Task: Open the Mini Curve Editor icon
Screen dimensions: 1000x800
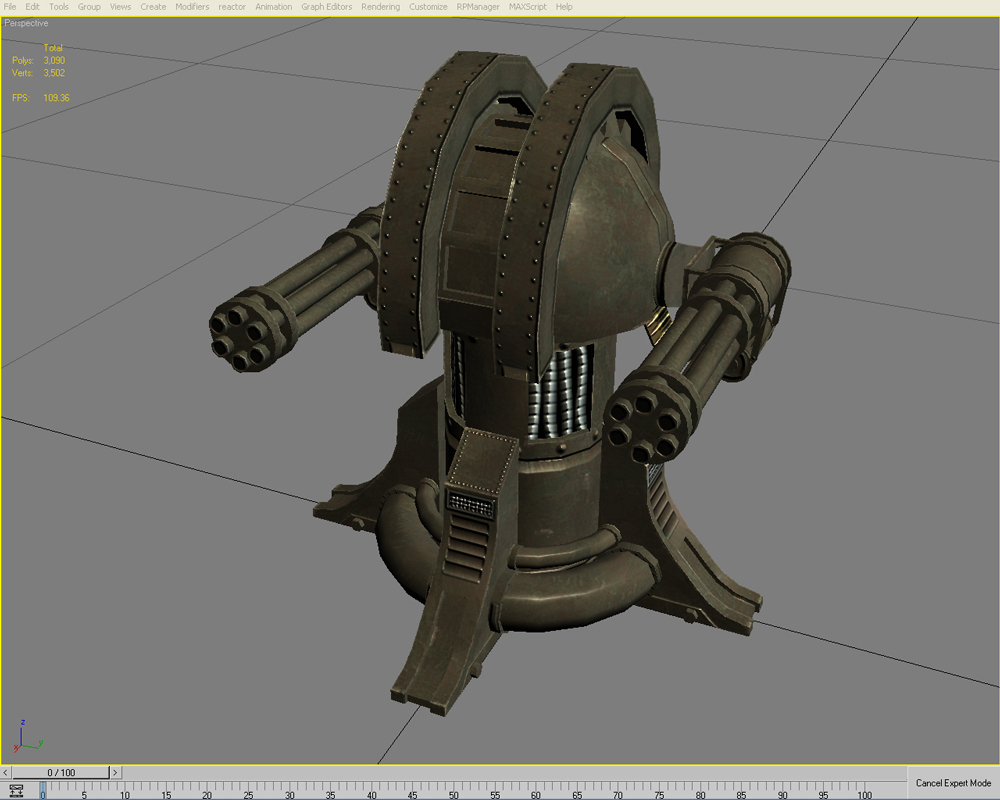Action: click(16, 790)
